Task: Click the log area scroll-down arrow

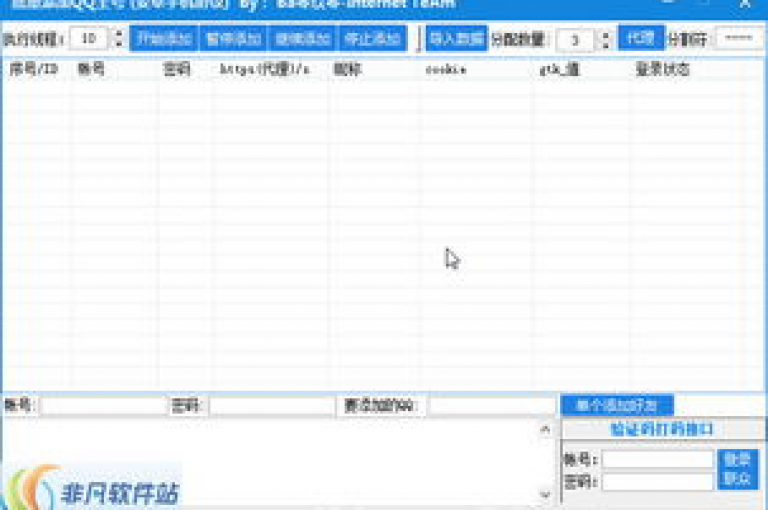Action: pyautogui.click(x=545, y=495)
